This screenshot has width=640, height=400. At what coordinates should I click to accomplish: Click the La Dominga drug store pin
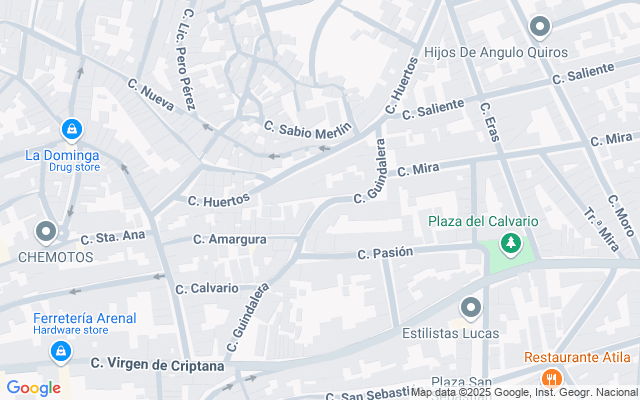[72, 130]
